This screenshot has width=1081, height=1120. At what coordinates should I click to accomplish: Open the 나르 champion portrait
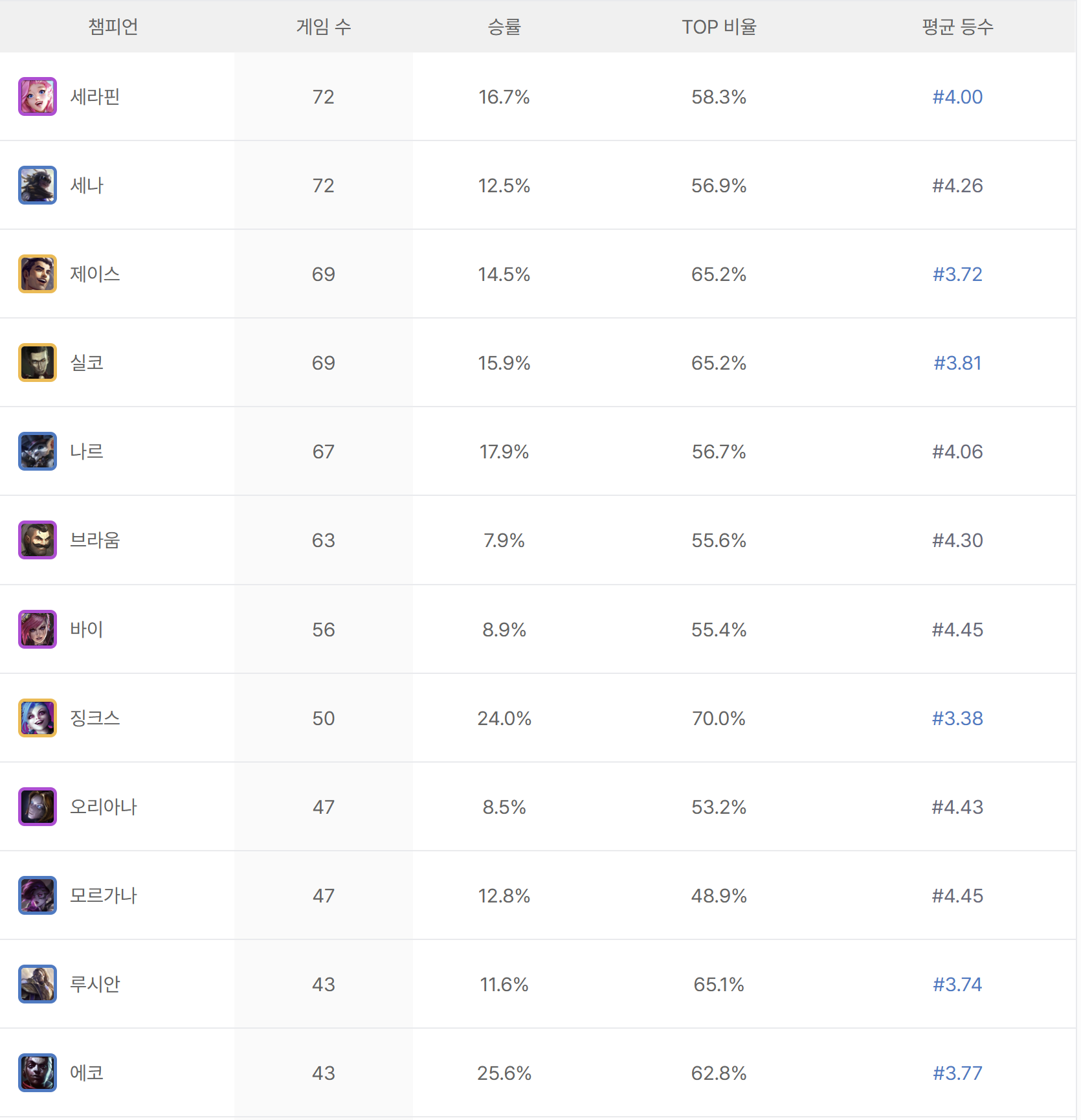[38, 451]
